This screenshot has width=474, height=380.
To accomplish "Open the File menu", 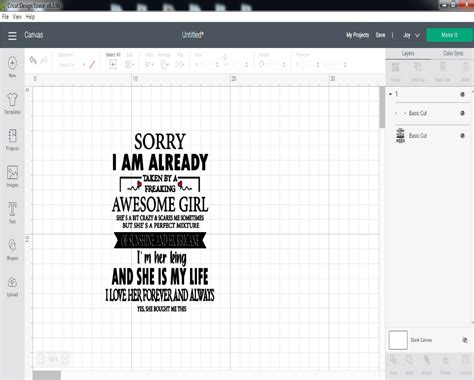I will pos(5,17).
